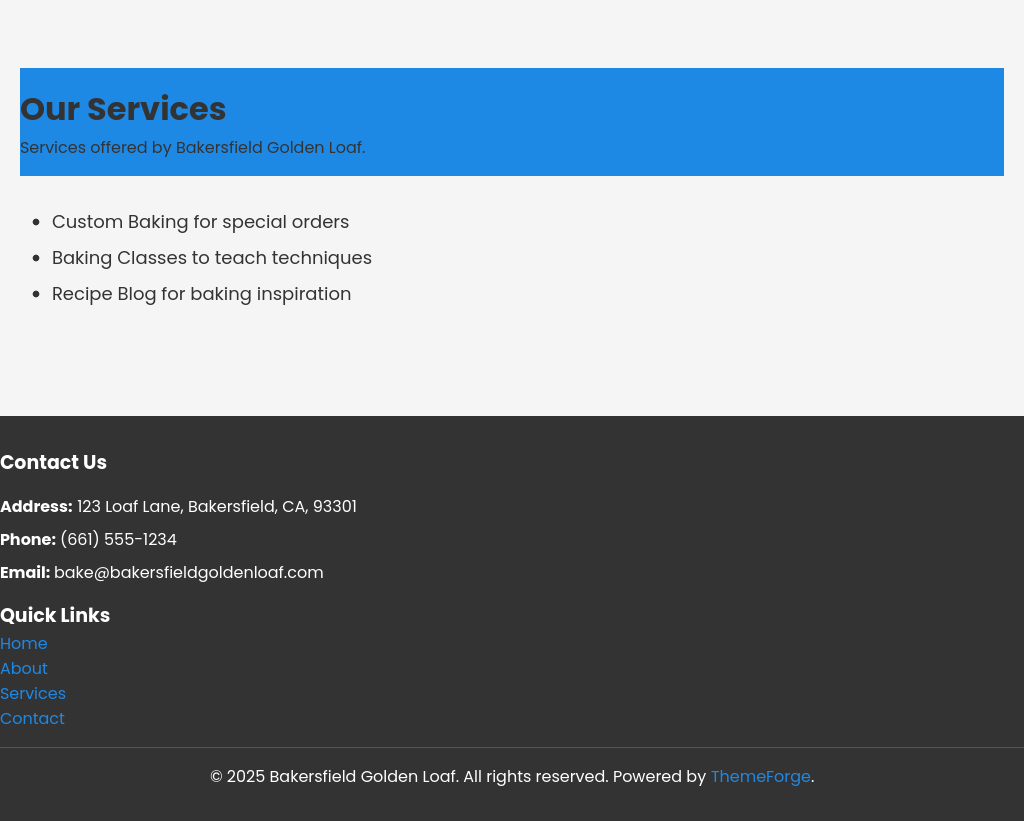Viewport: 1024px width, 821px height.
Task: Click the Quick Links heading
Action: (55, 616)
